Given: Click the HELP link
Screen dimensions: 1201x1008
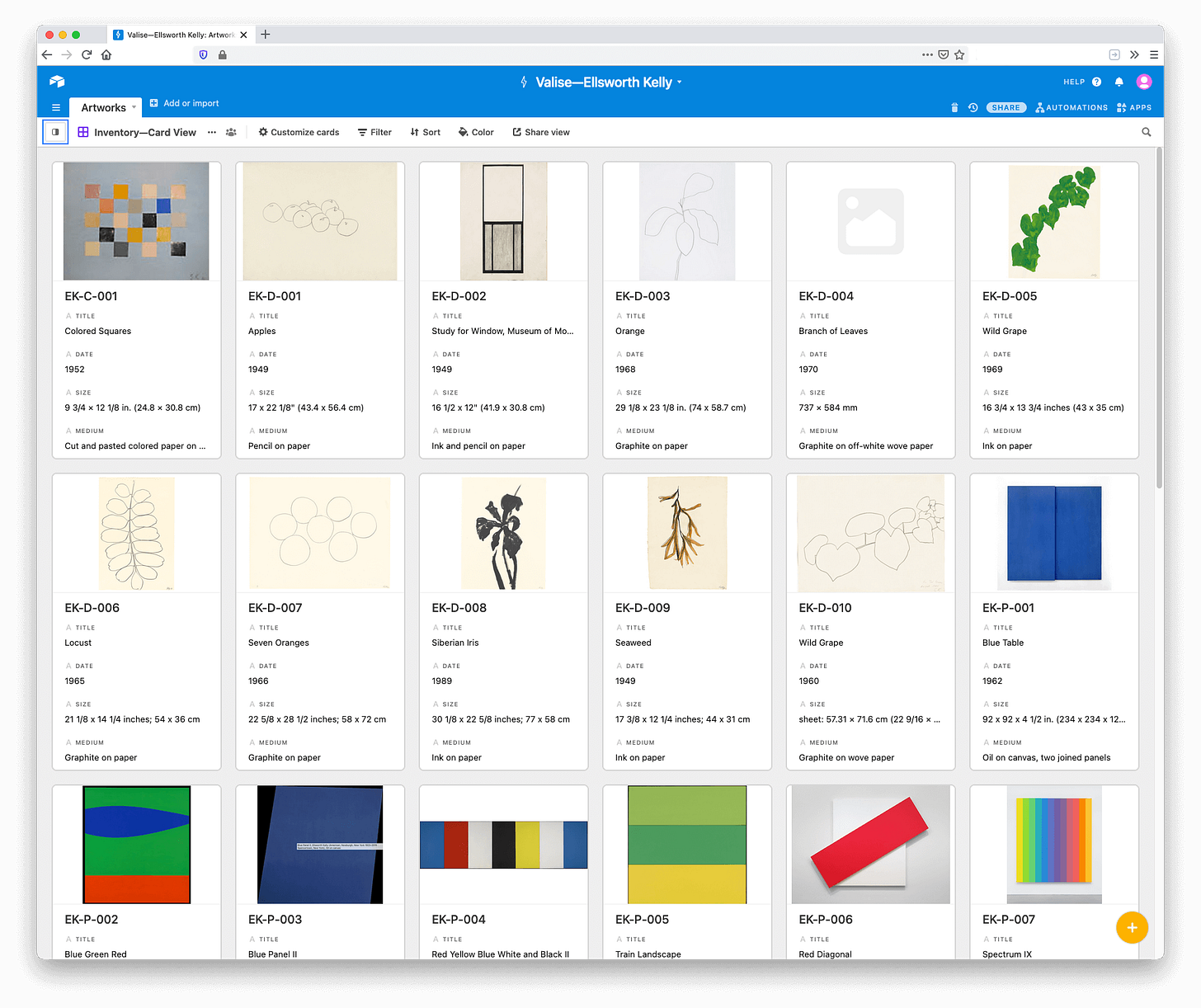Looking at the screenshot, I should [x=1074, y=82].
